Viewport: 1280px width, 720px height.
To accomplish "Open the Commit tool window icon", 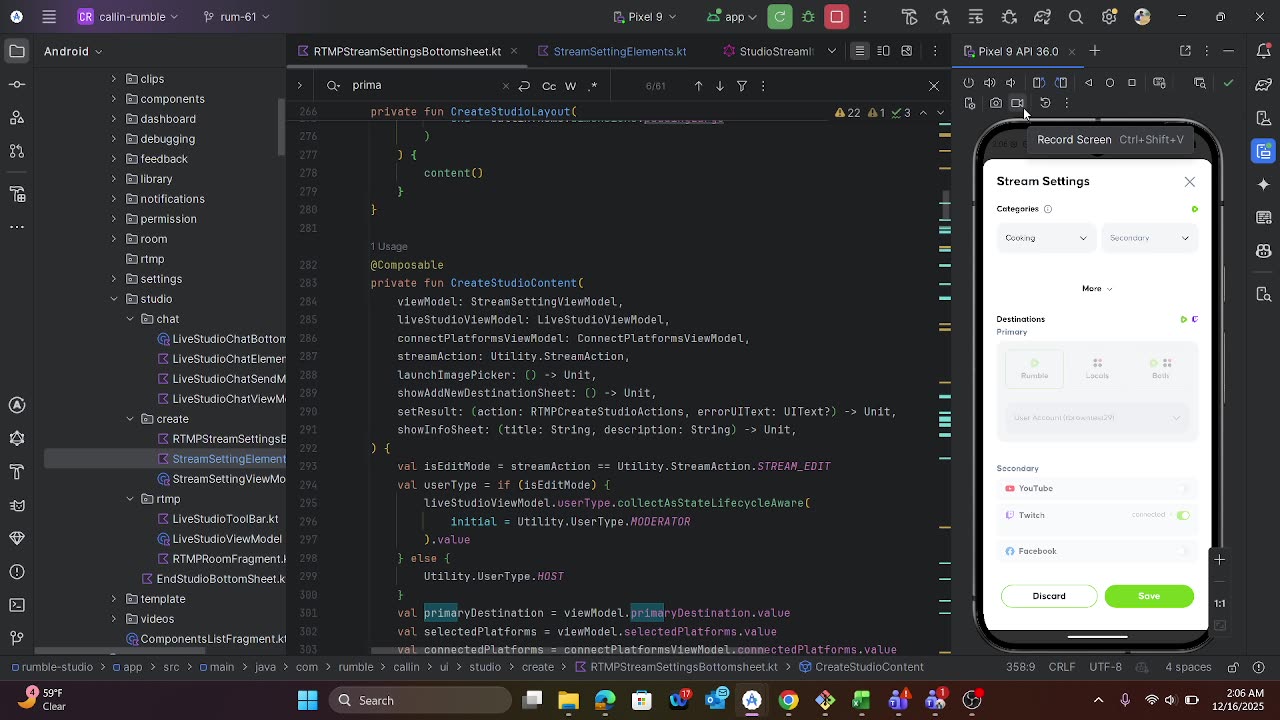I will 16,85.
